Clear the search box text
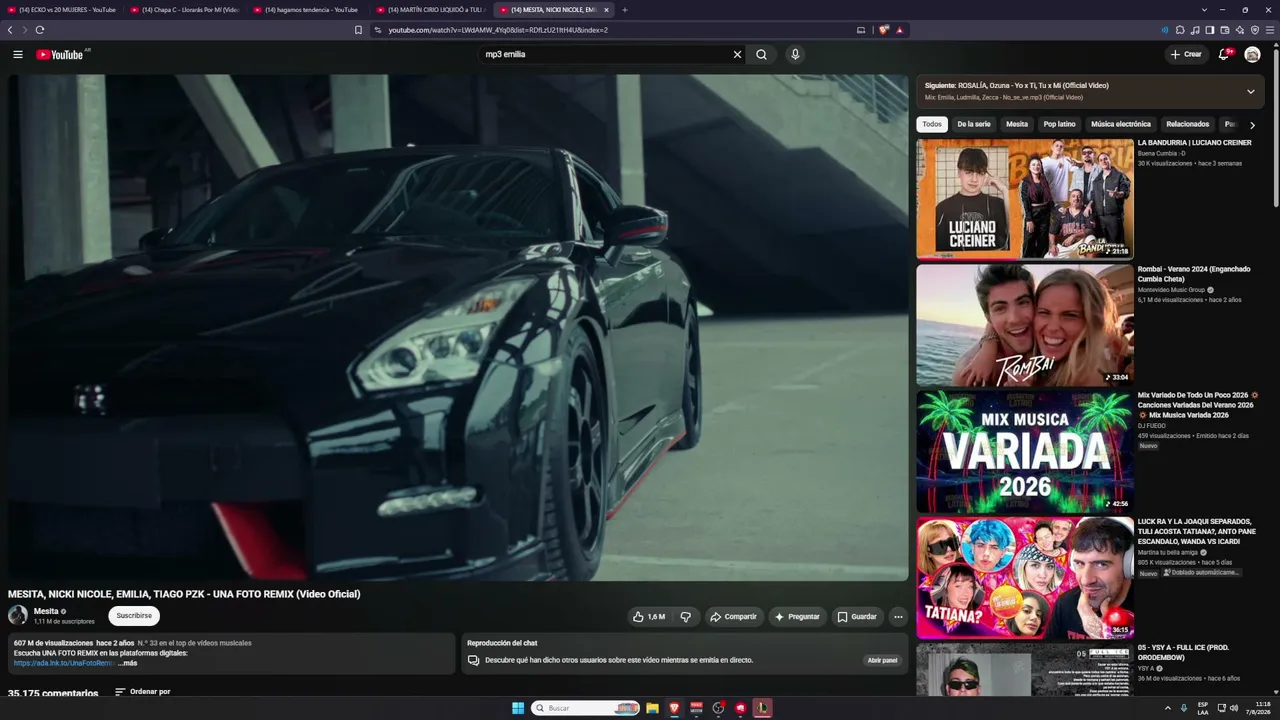Image resolution: width=1280 pixels, height=720 pixels. (x=737, y=54)
